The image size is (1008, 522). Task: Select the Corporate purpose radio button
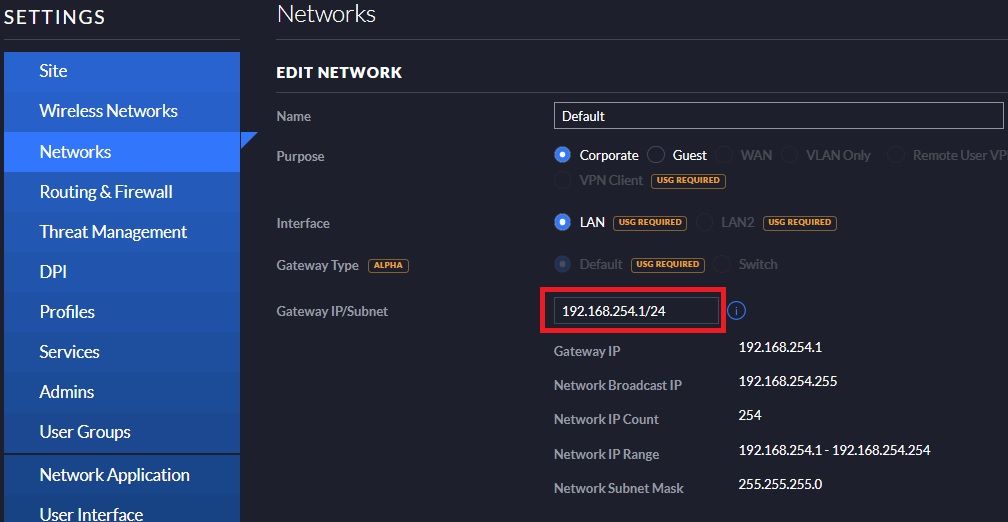pyautogui.click(x=563, y=155)
